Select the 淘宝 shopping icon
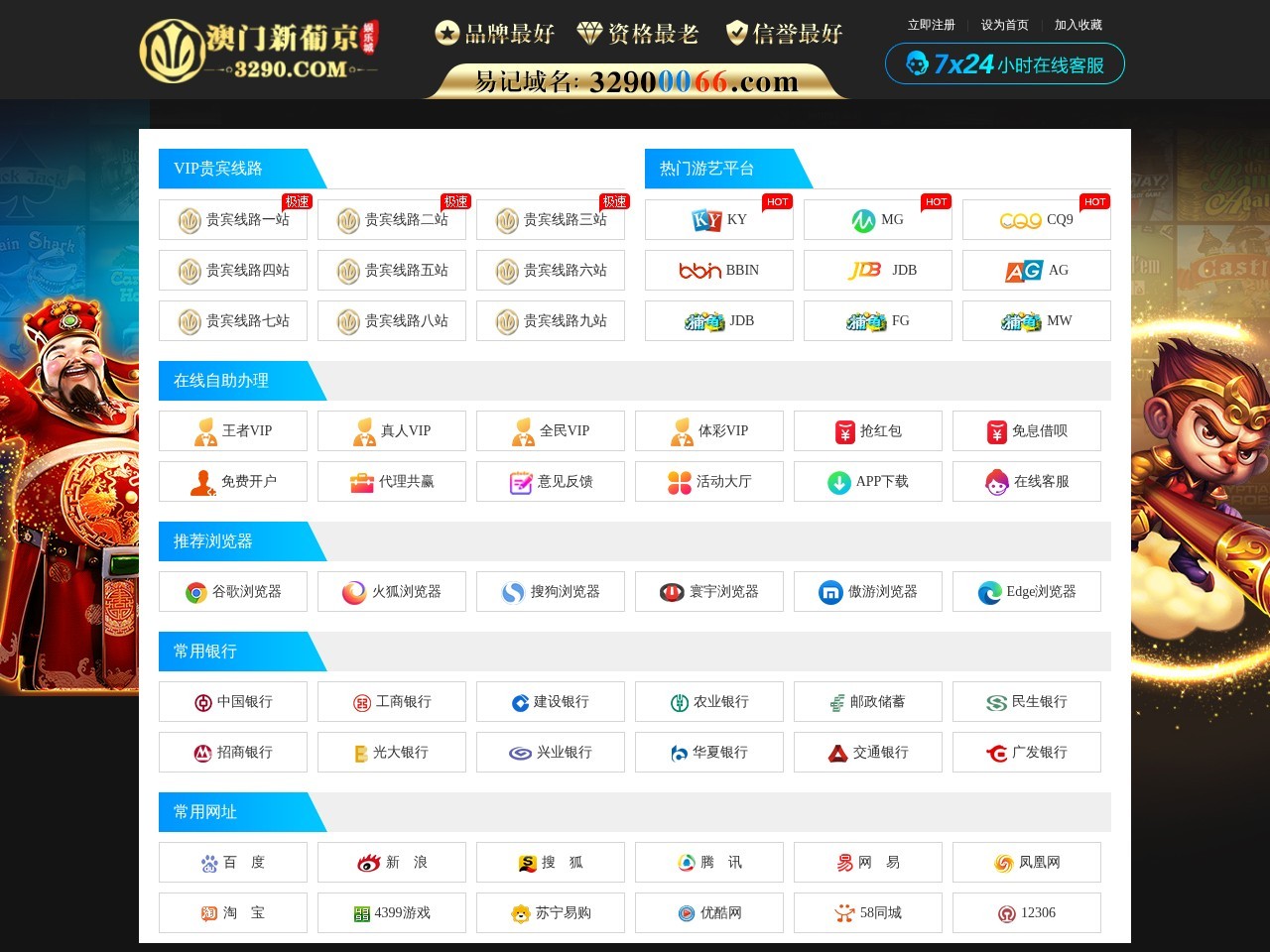 tap(209, 913)
